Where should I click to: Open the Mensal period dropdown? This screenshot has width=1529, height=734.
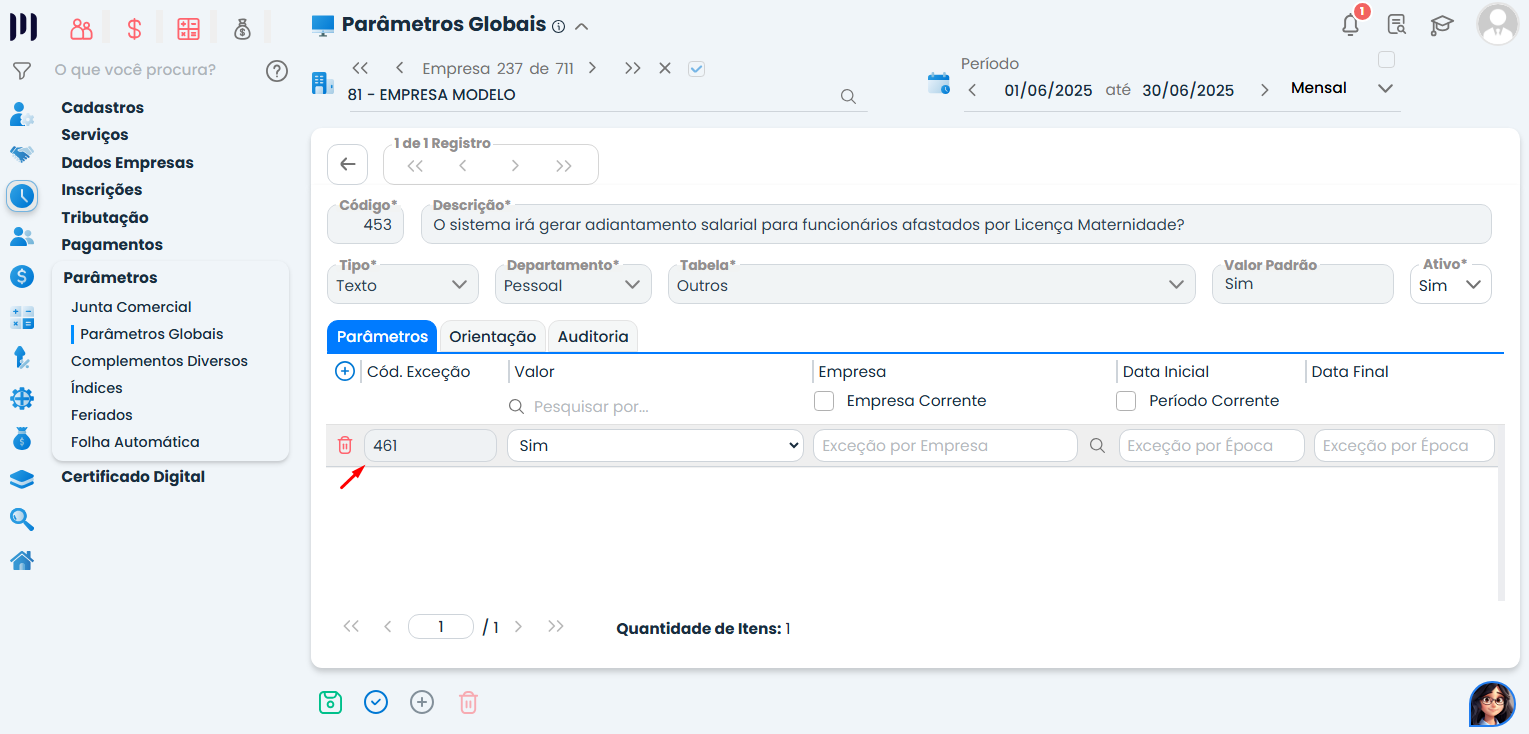click(1341, 88)
